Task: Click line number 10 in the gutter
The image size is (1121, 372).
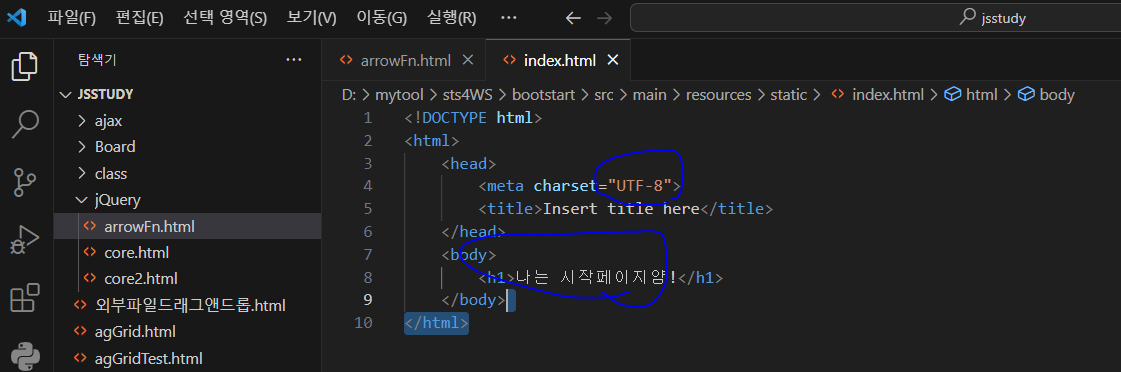Action: [363, 323]
